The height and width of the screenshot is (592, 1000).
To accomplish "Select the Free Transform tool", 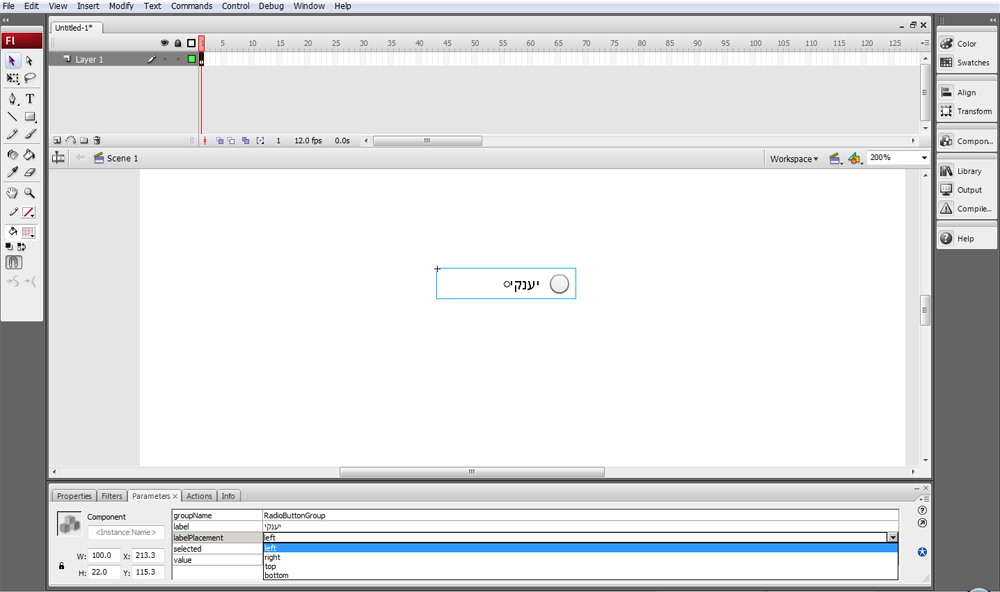I will tap(12, 78).
